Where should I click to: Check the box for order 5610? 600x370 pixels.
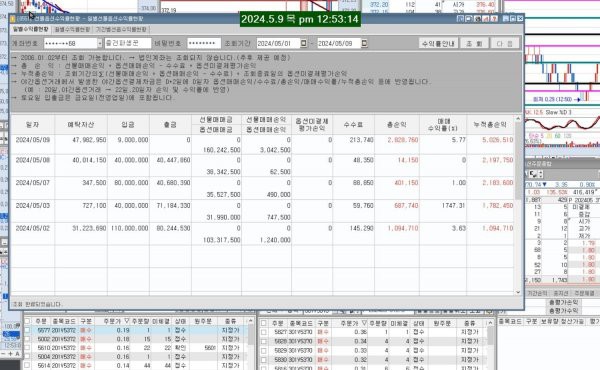coord(27,348)
